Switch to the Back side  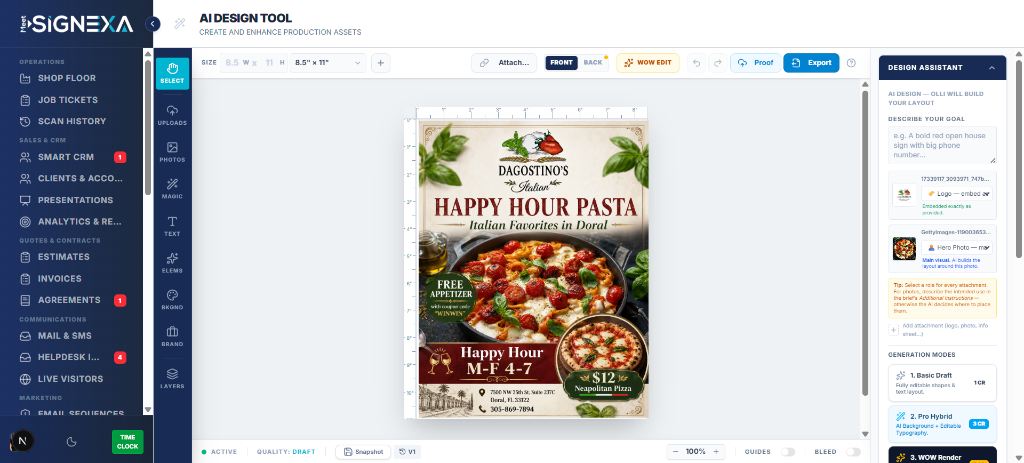[x=593, y=63]
